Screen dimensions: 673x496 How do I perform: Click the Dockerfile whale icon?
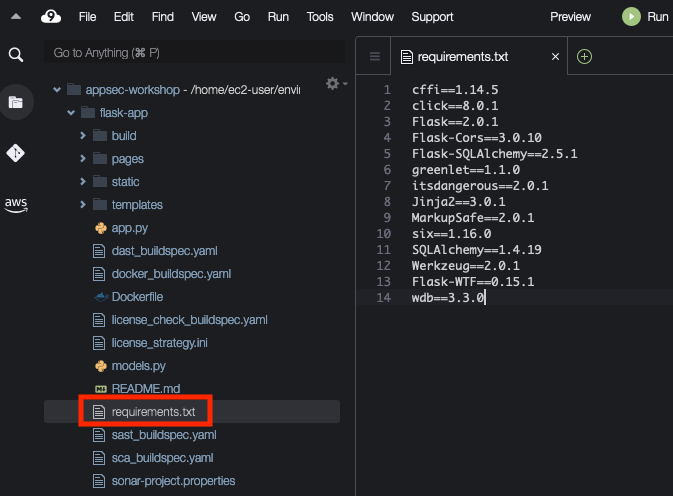coord(101,297)
